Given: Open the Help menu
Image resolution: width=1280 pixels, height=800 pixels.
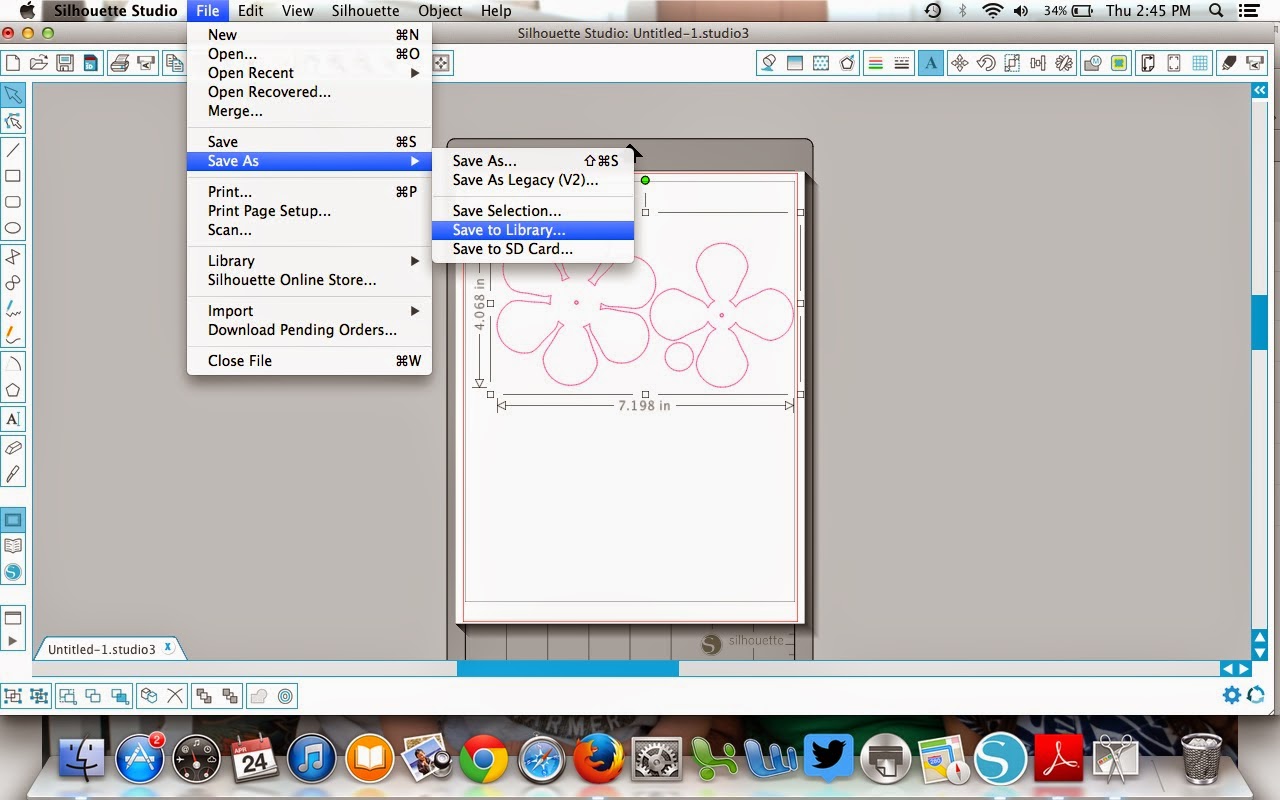Looking at the screenshot, I should click(496, 11).
